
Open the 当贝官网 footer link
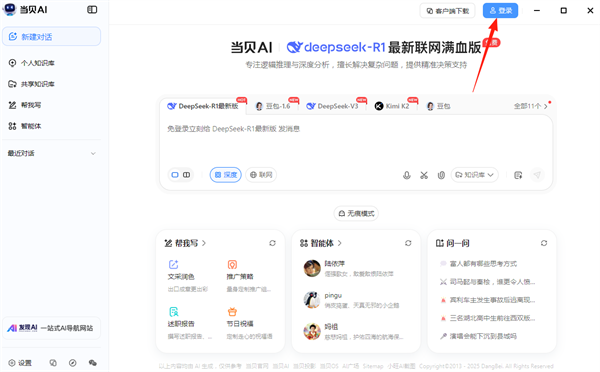click(x=257, y=366)
